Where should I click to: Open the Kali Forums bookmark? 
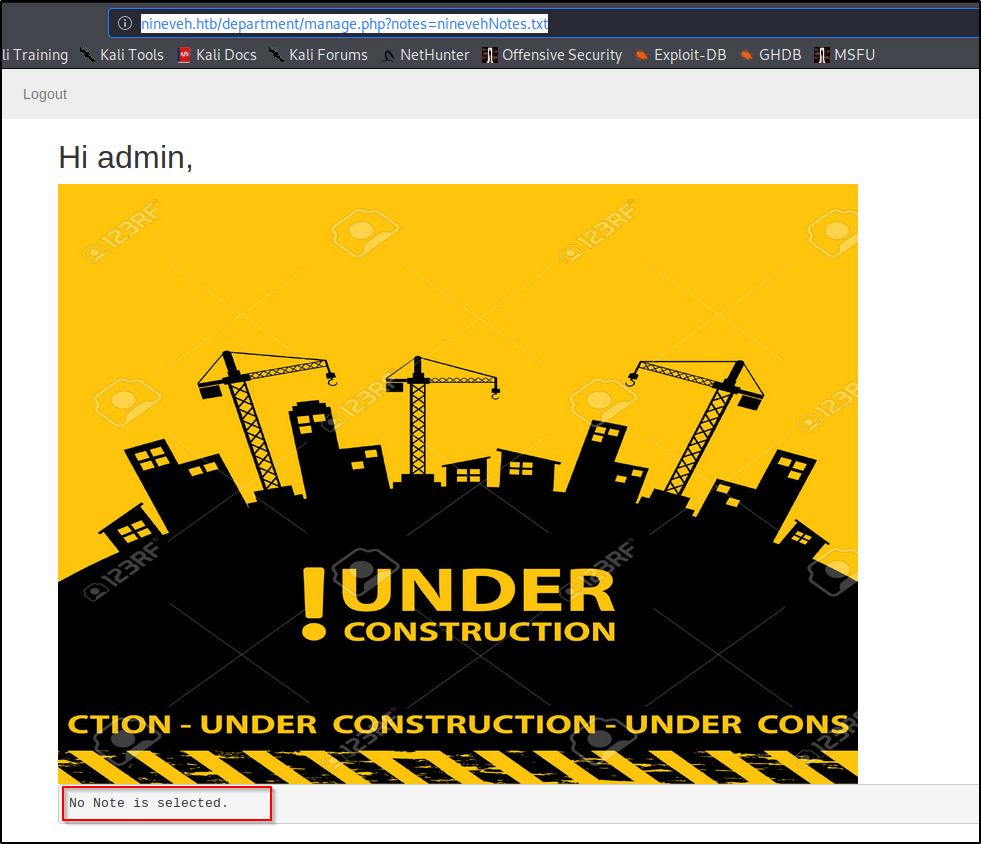tap(318, 55)
